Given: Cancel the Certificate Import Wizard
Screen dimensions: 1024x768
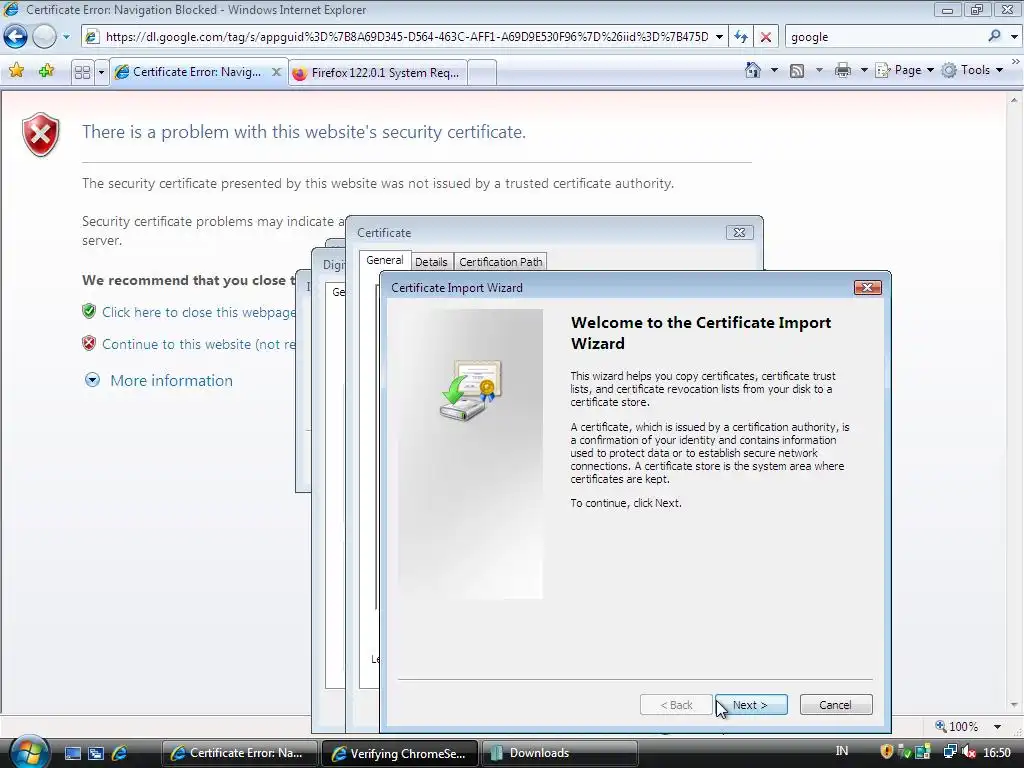Looking at the screenshot, I should tap(835, 705).
